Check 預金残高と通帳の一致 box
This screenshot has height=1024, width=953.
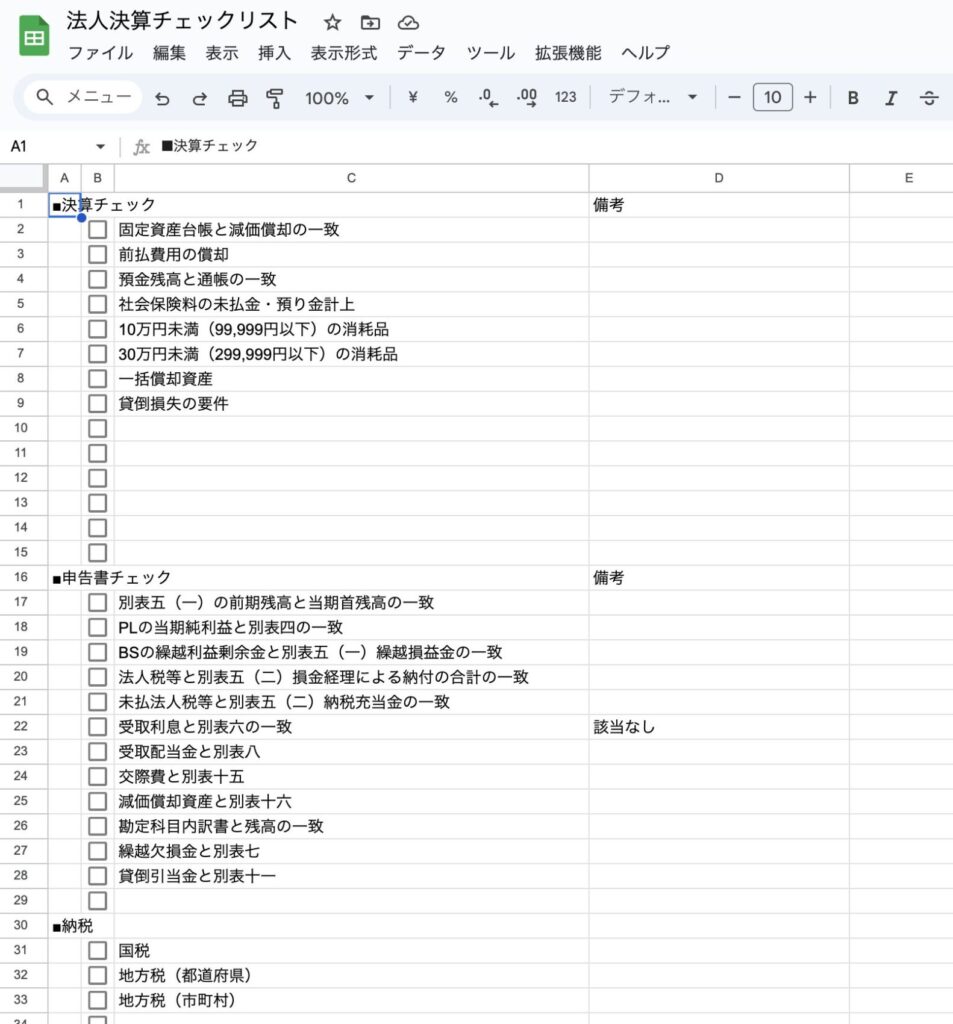click(x=97, y=279)
